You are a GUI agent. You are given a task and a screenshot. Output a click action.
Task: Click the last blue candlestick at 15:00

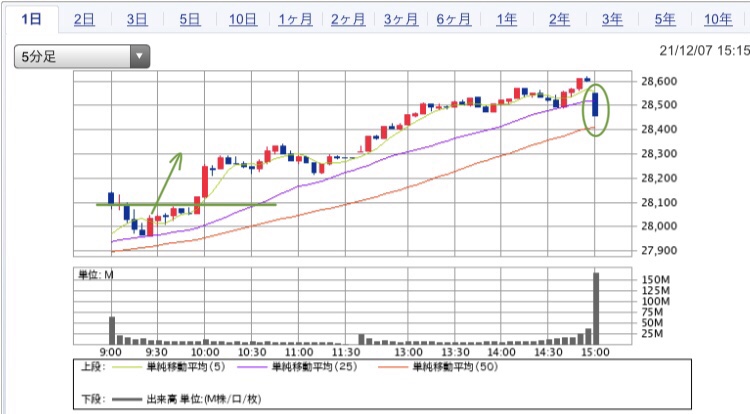pos(596,104)
